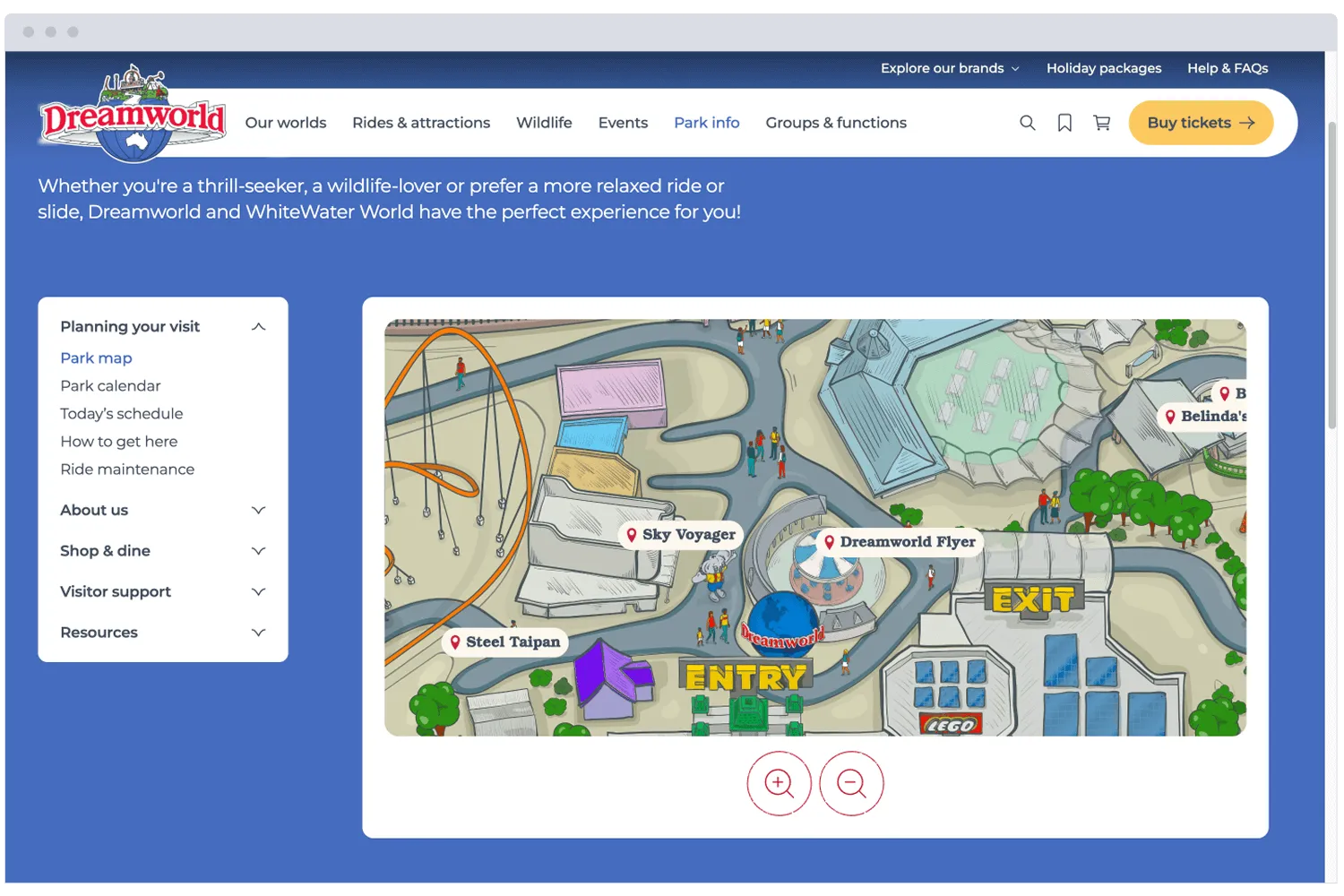The width and height of the screenshot is (1344, 896).
Task: Click the LEGO store on the map
Action: [x=951, y=724]
